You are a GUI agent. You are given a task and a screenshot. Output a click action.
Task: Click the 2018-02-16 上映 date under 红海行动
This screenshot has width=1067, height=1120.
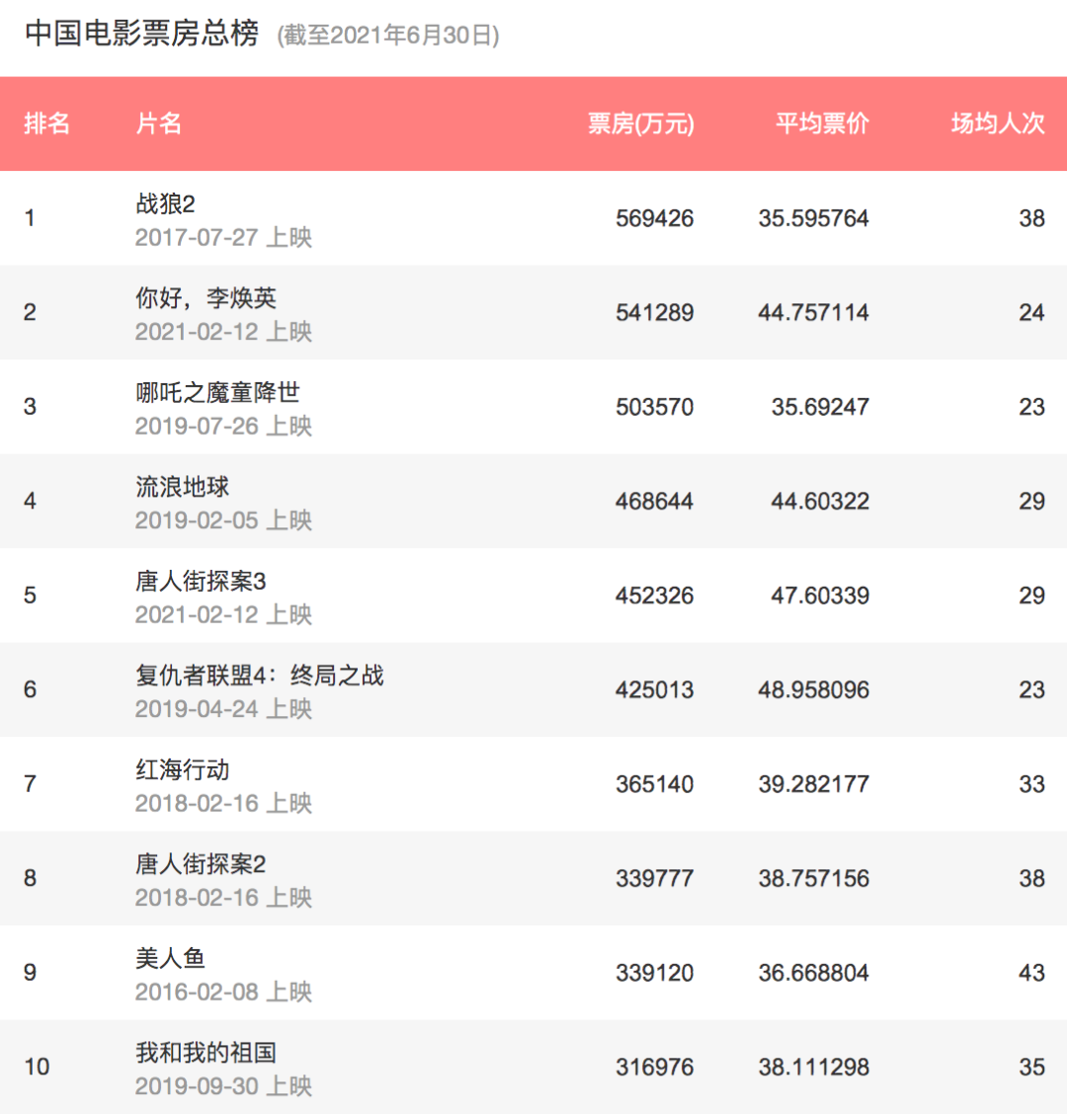click(223, 803)
